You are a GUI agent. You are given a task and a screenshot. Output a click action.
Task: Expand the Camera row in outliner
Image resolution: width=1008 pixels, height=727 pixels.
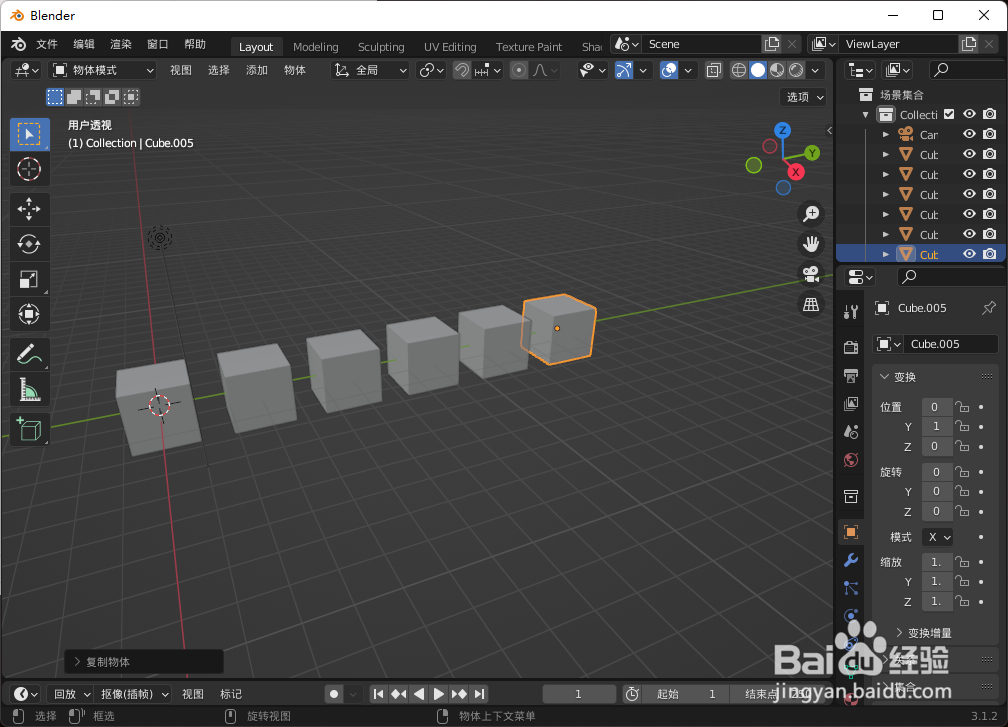pyautogui.click(x=886, y=134)
